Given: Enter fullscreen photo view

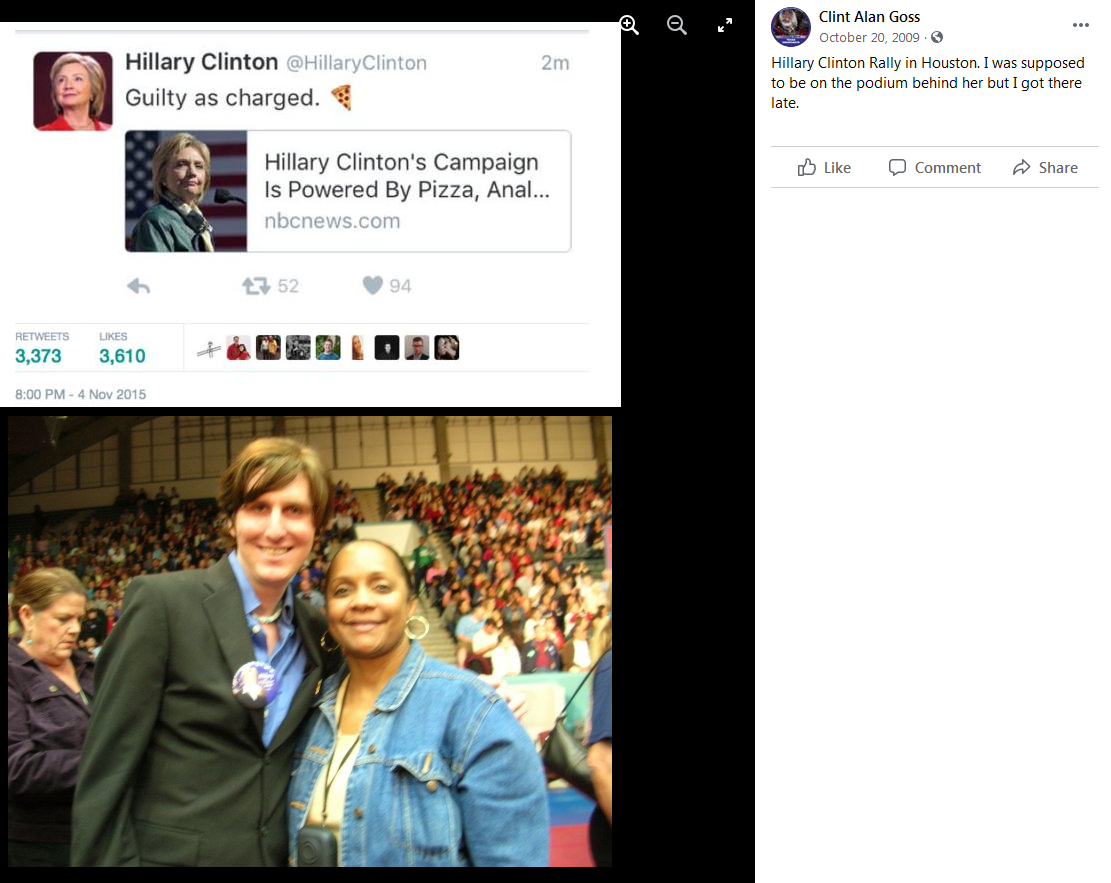Looking at the screenshot, I should [724, 26].
